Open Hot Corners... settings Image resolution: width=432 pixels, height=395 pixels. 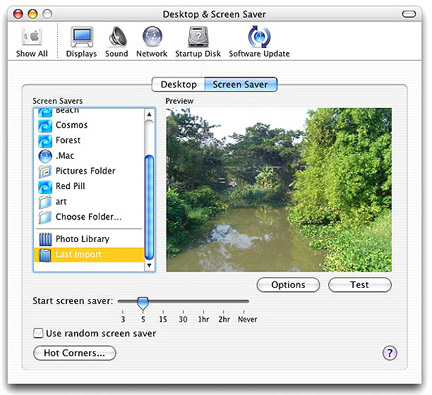(x=75, y=353)
